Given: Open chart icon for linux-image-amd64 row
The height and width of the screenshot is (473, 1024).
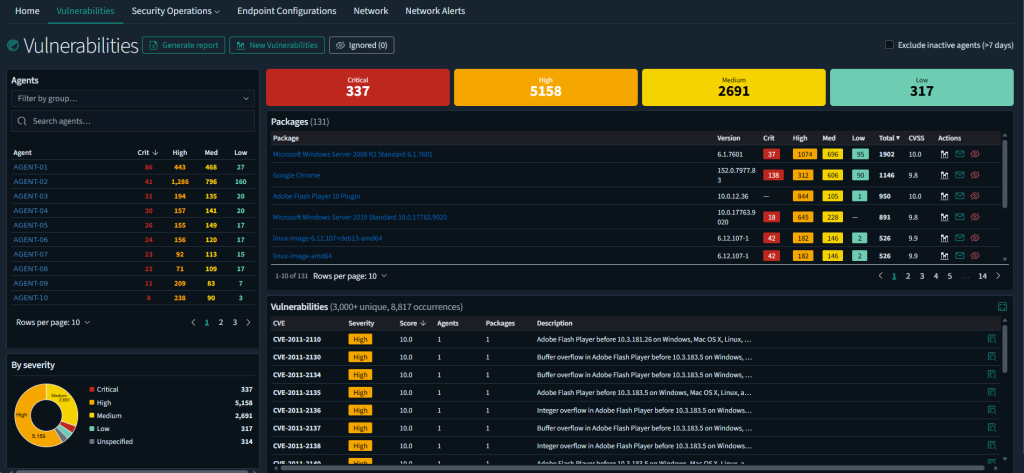Looking at the screenshot, I should pyautogui.click(x=944, y=255).
